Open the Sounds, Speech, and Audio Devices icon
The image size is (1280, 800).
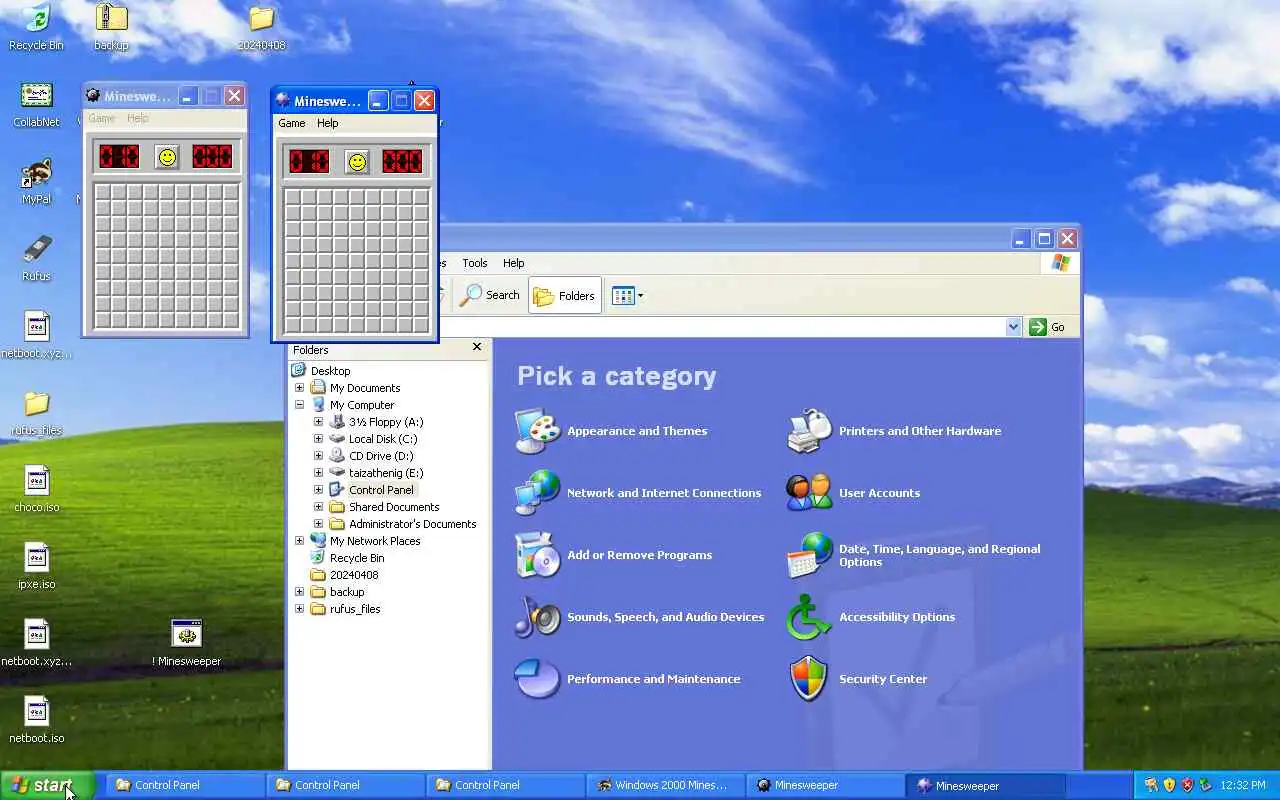(537, 617)
